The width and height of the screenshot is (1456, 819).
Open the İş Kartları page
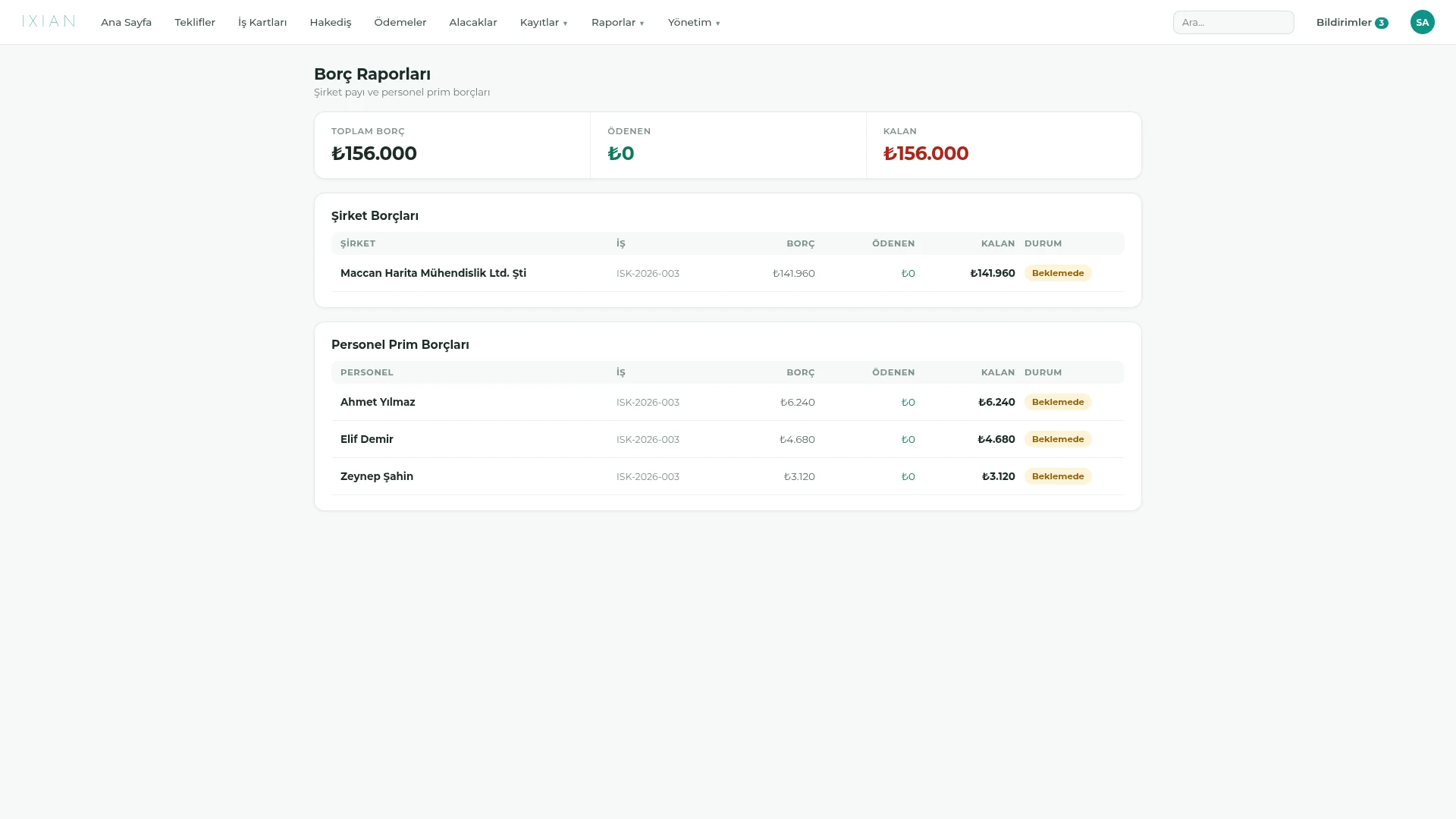(x=262, y=22)
